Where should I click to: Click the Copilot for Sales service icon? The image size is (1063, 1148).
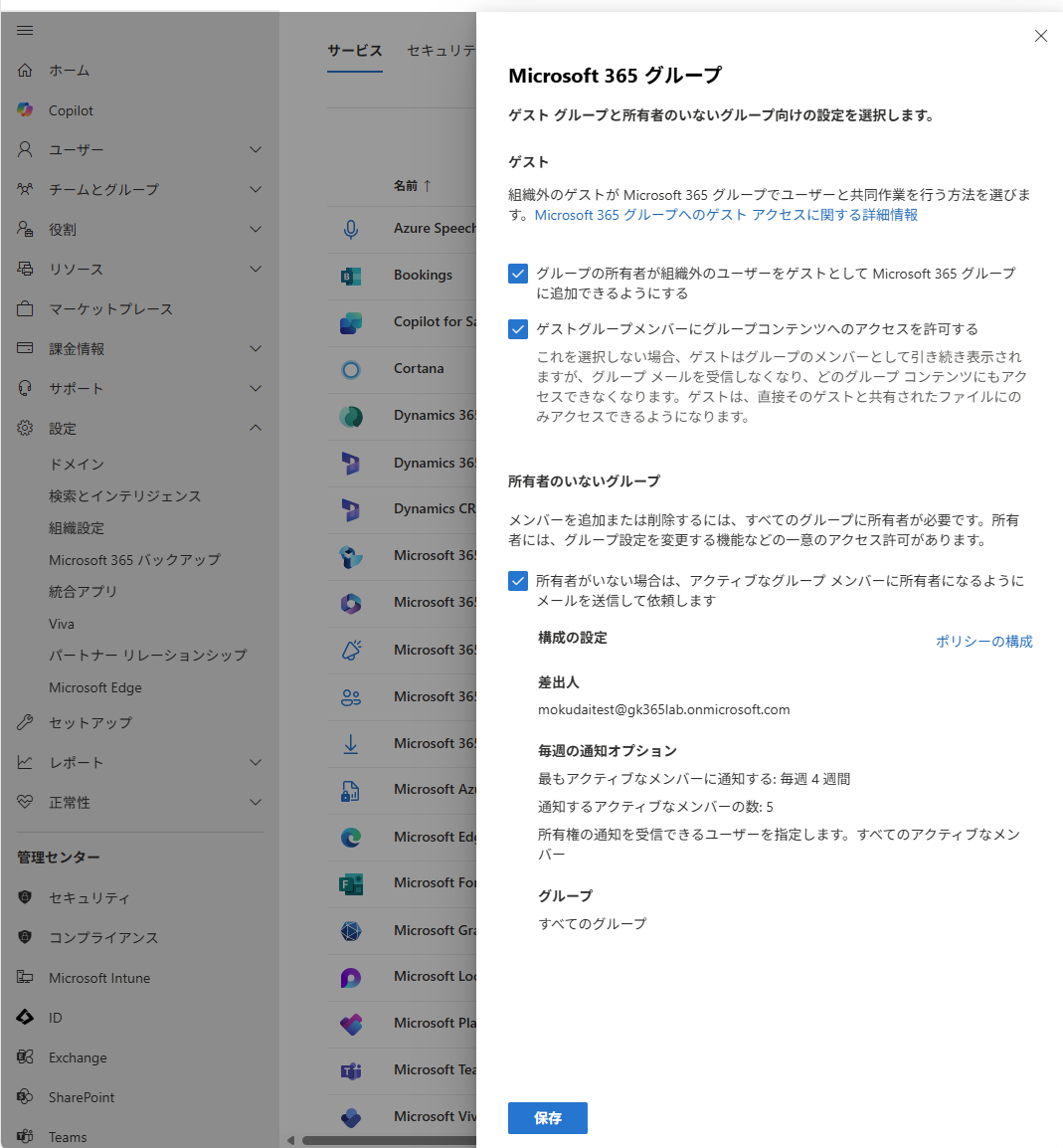coord(351,322)
